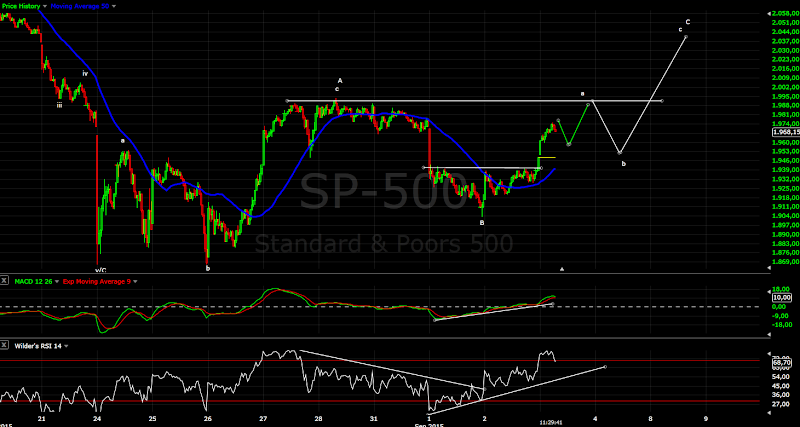Select the end handle of projected wave C line
The image size is (800, 427).
tap(686, 37)
